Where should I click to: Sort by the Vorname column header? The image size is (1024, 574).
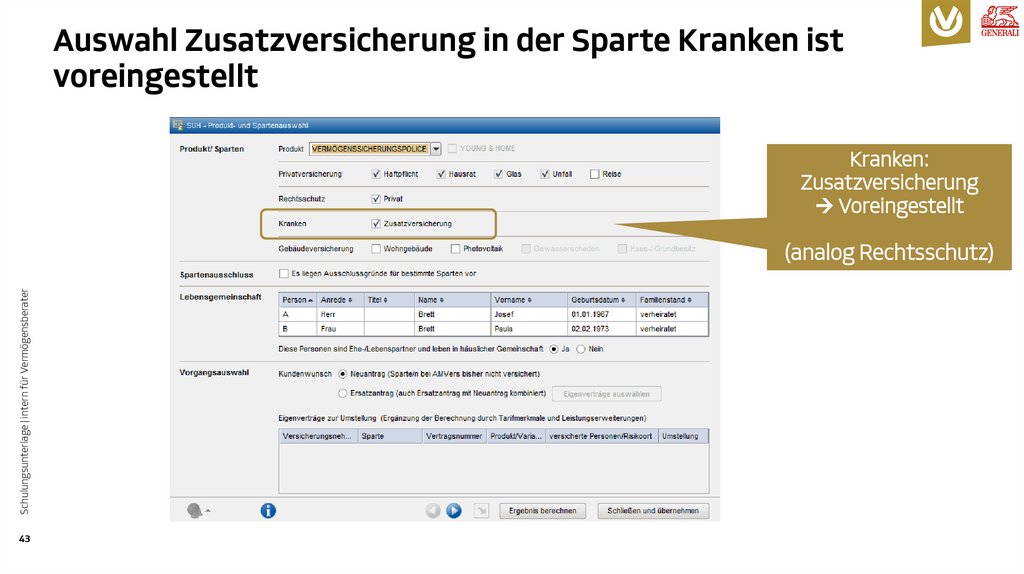coord(529,300)
